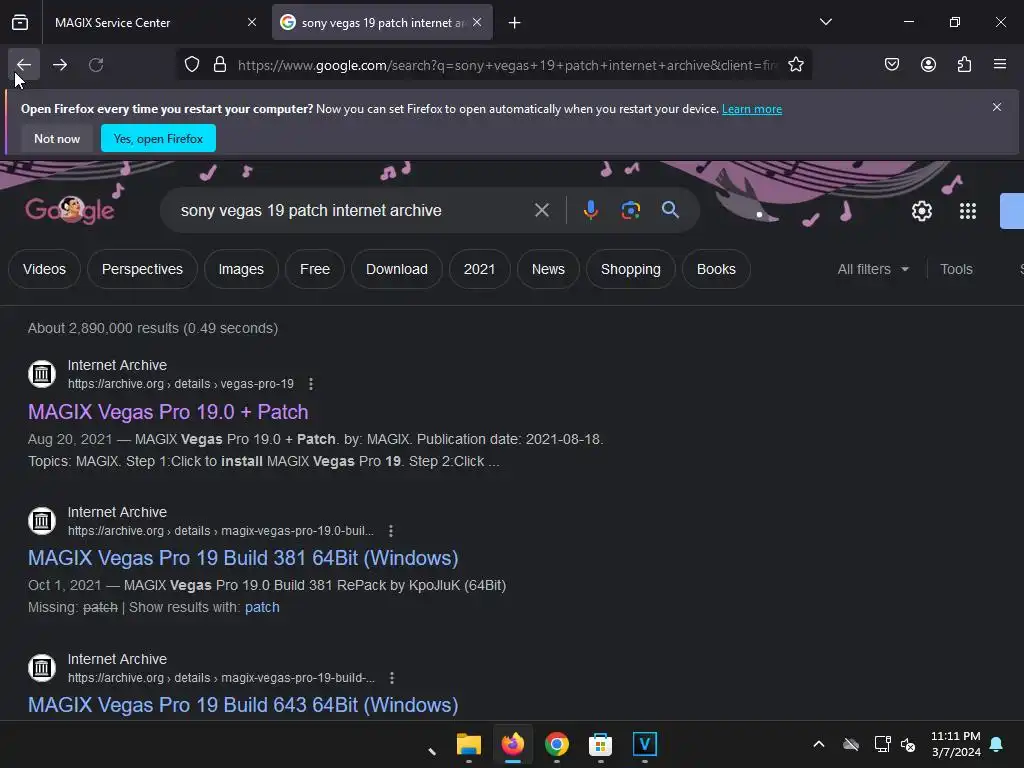1024x768 pixels.
Task: Click Internet Archive favicon of first result
Action: (x=42, y=374)
